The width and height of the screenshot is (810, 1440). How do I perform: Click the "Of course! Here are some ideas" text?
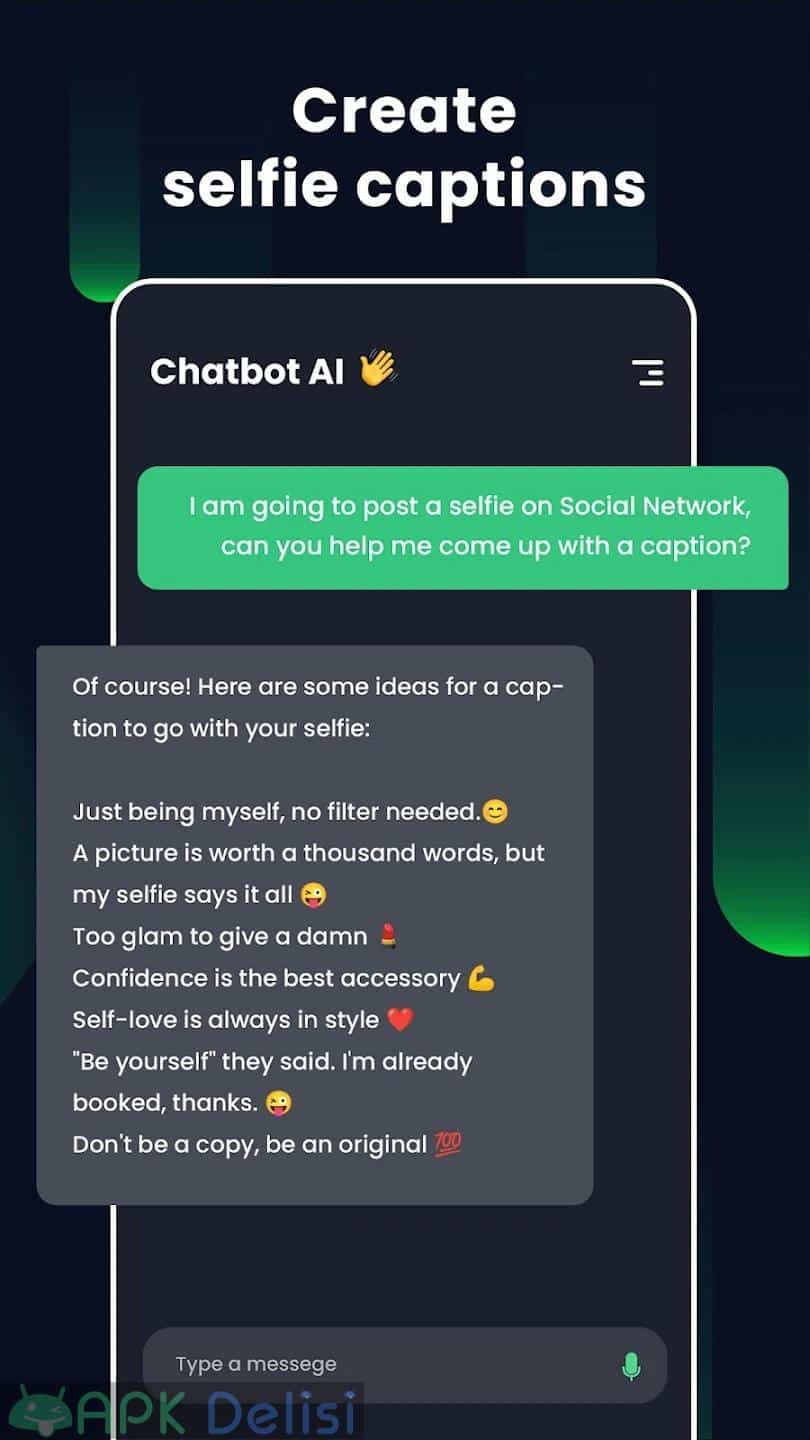click(318, 707)
